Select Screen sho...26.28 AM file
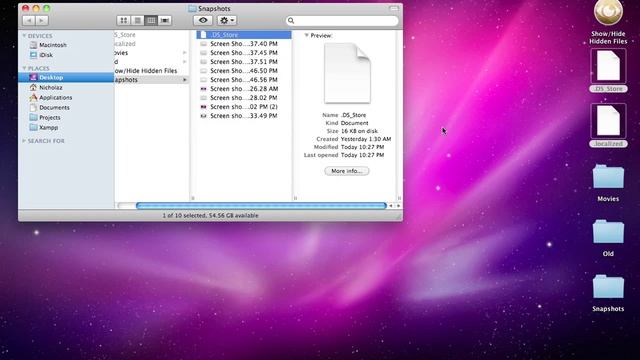Viewport: 640px width, 360px height. [244, 89]
